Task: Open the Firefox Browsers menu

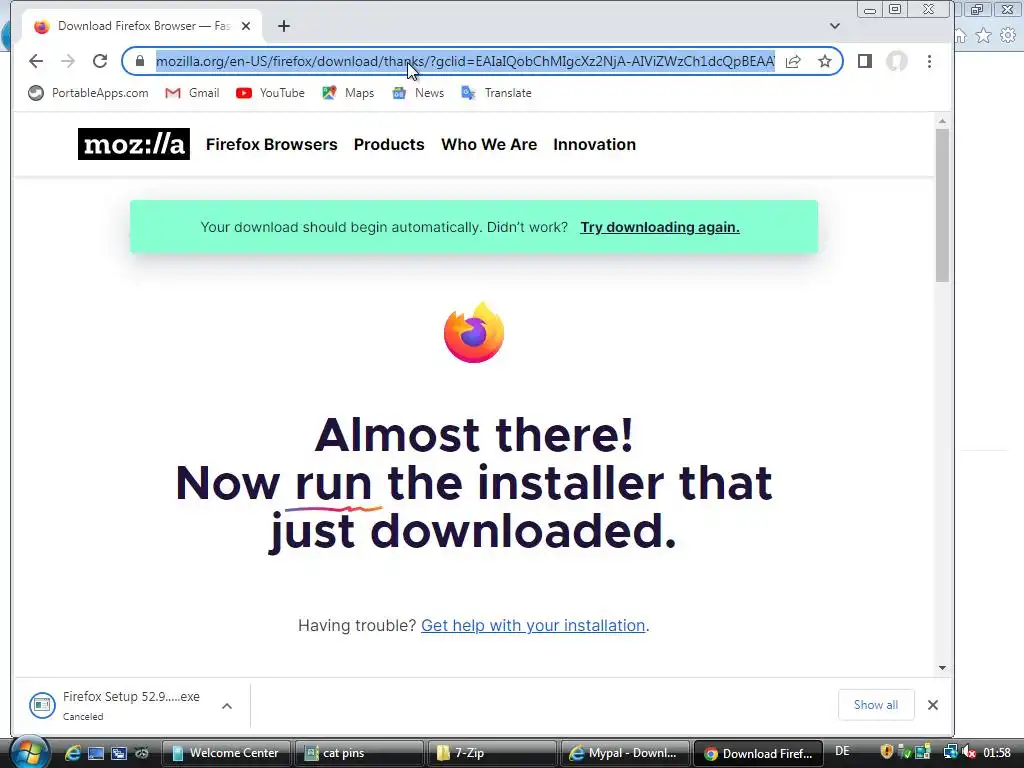Action: click(272, 144)
